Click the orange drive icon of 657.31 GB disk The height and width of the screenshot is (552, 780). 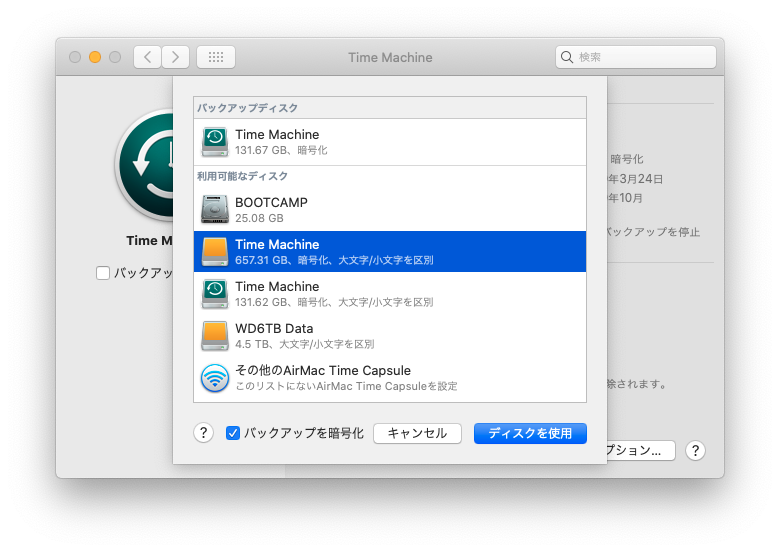[215, 251]
